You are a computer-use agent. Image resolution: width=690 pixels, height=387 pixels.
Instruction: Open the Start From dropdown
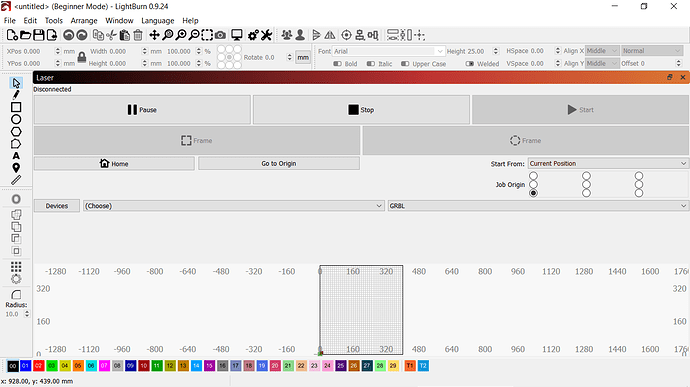(608, 163)
